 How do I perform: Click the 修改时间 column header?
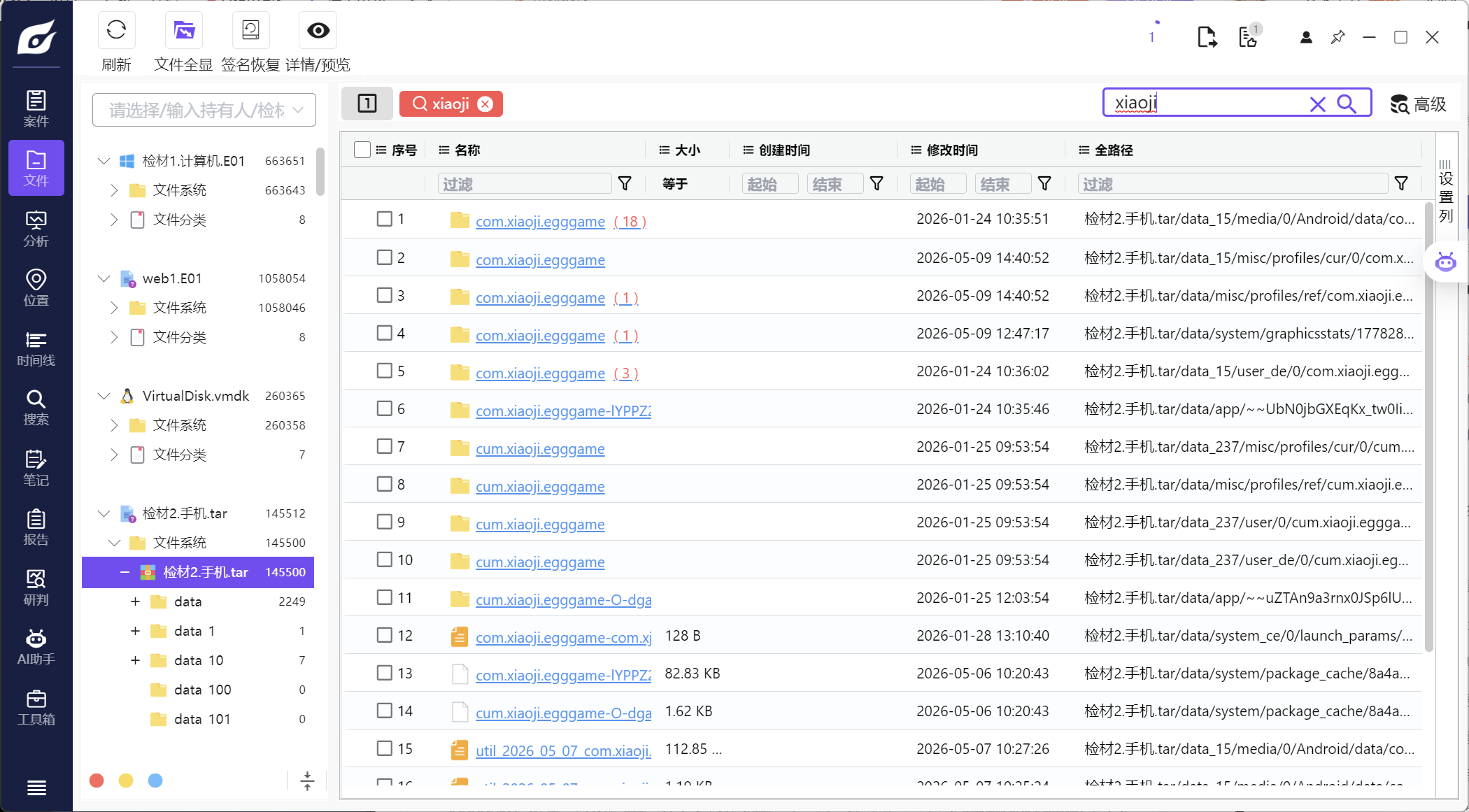click(952, 150)
